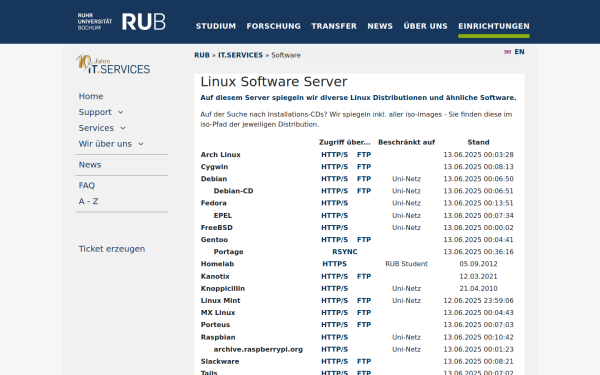Expand the Support chevron in sidebar
This screenshot has width=600, height=375.
[x=121, y=112]
